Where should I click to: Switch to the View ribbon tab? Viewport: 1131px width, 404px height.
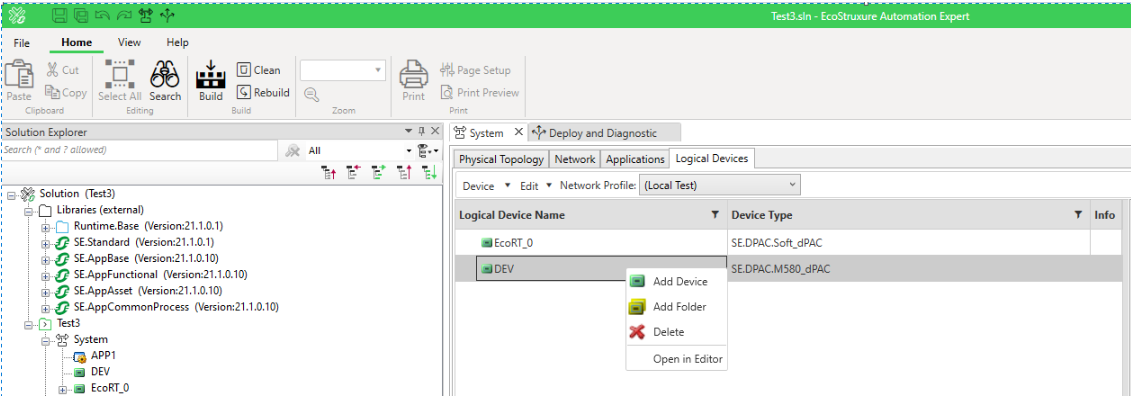click(129, 43)
